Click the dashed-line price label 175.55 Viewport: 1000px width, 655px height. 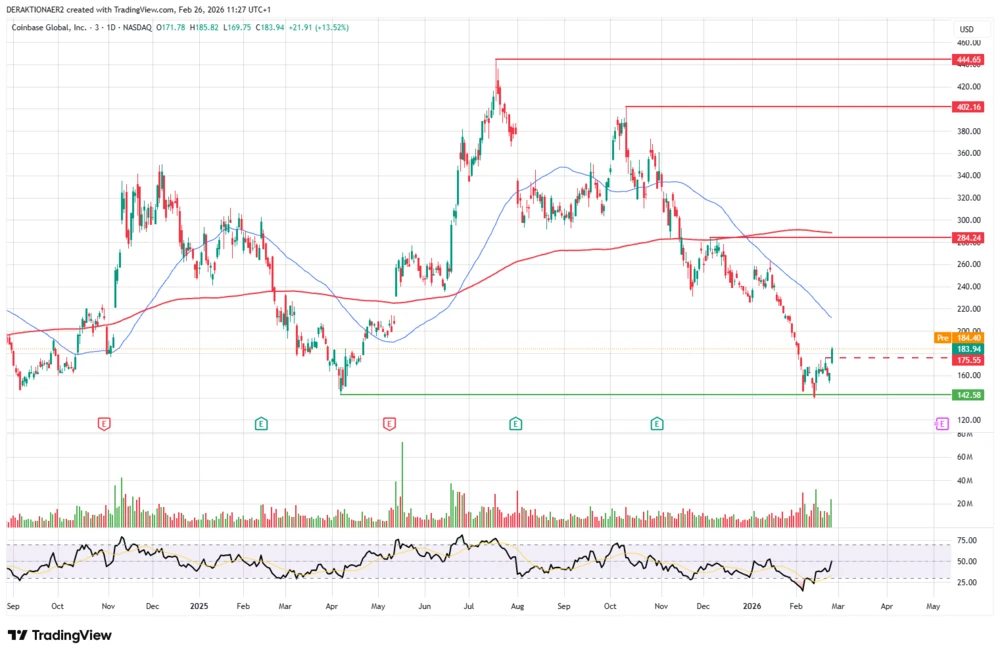[x=967, y=361]
